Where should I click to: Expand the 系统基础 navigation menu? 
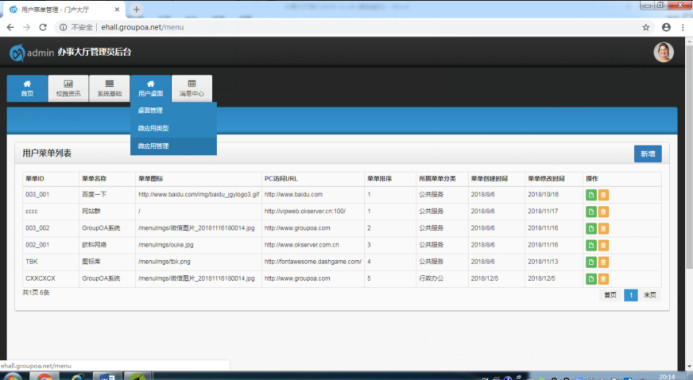pyautogui.click(x=109, y=88)
